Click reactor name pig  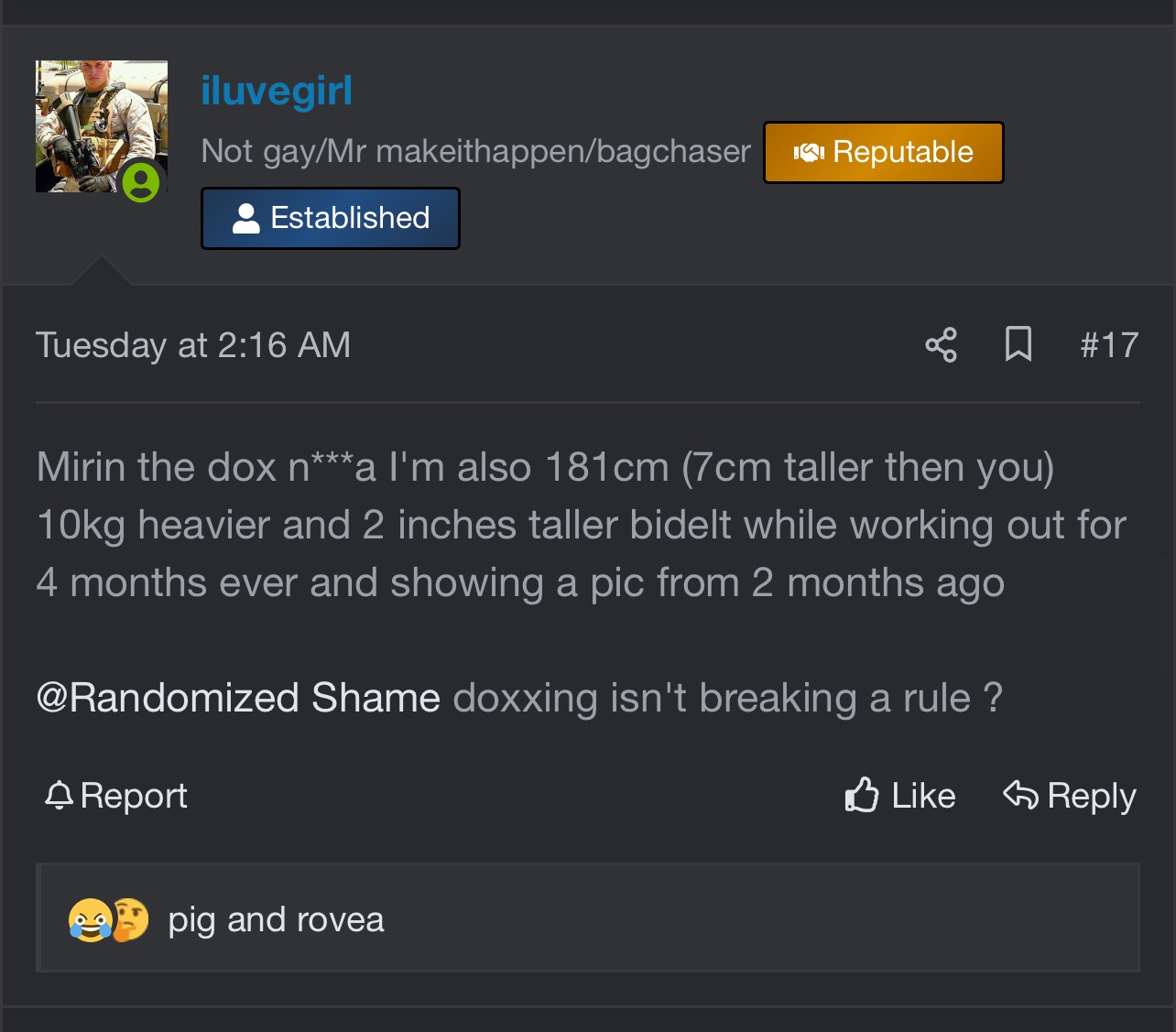coord(191,920)
